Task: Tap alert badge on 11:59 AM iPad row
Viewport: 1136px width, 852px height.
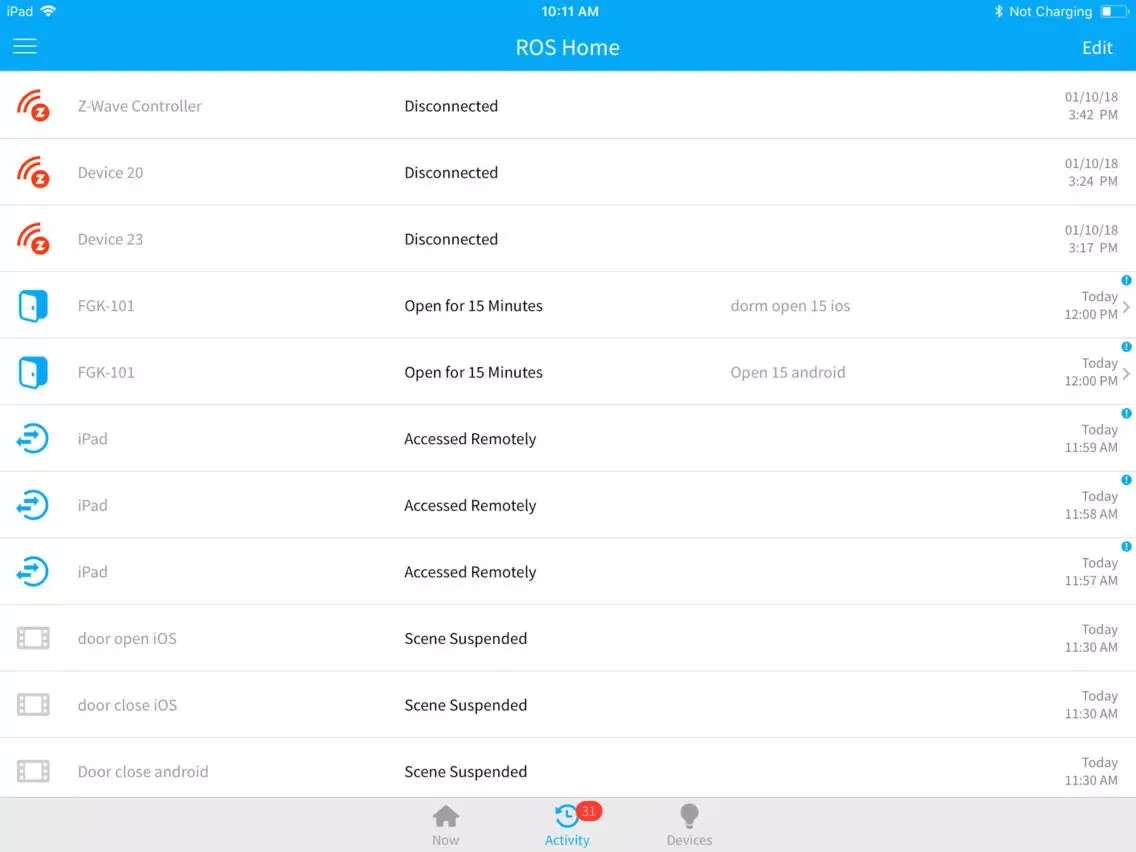Action: coord(1126,414)
